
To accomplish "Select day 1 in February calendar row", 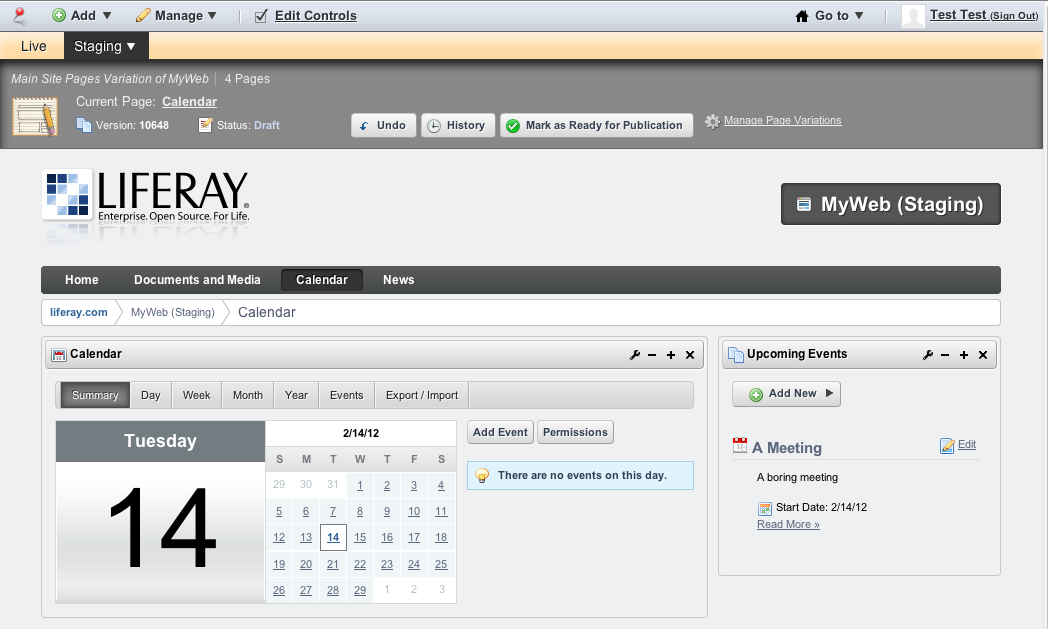I will click(x=360, y=486).
